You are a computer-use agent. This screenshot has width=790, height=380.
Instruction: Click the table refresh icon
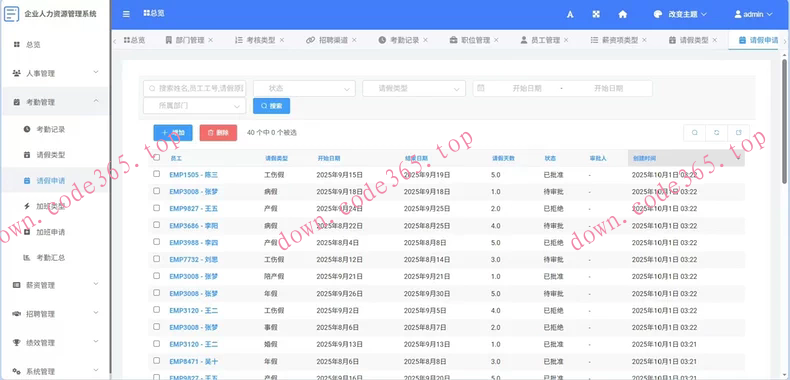click(716, 133)
